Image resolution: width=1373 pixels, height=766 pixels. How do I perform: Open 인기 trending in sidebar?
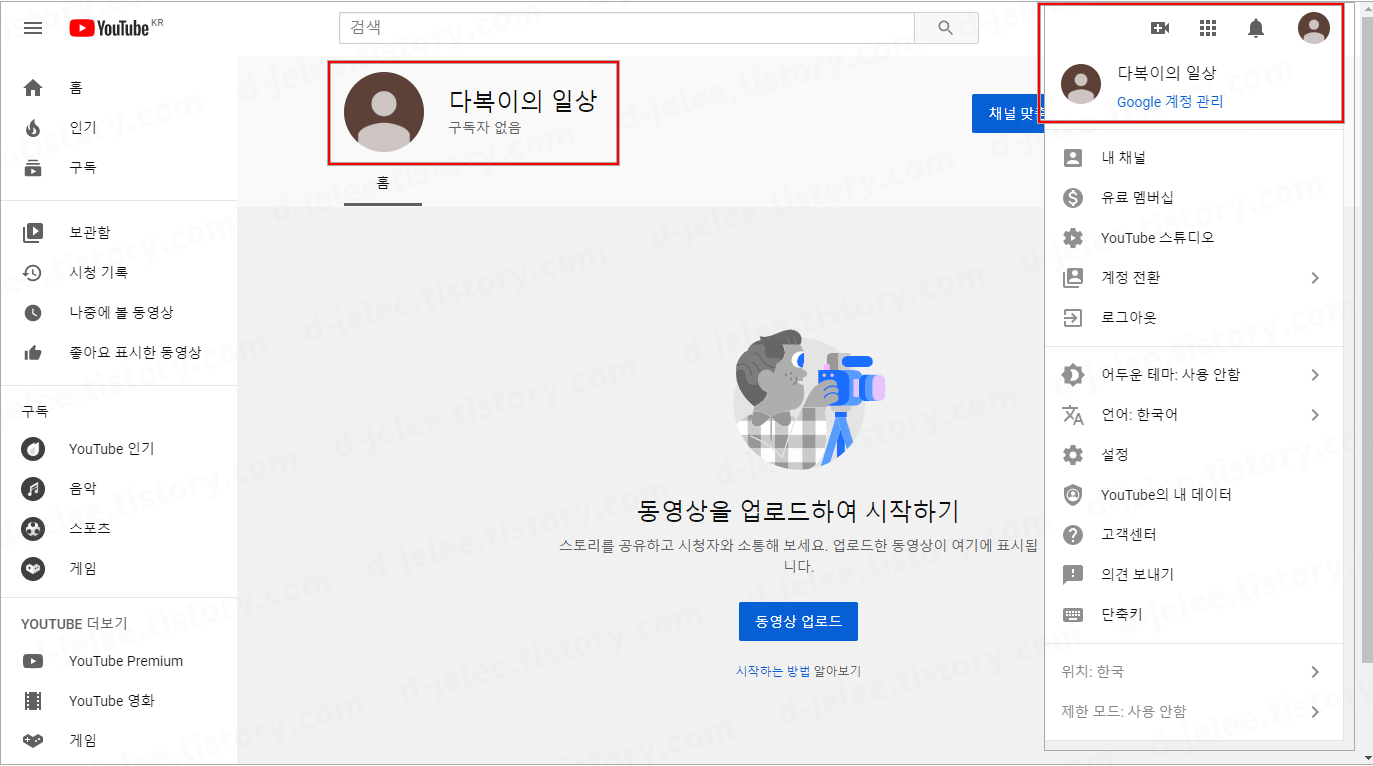click(119, 128)
